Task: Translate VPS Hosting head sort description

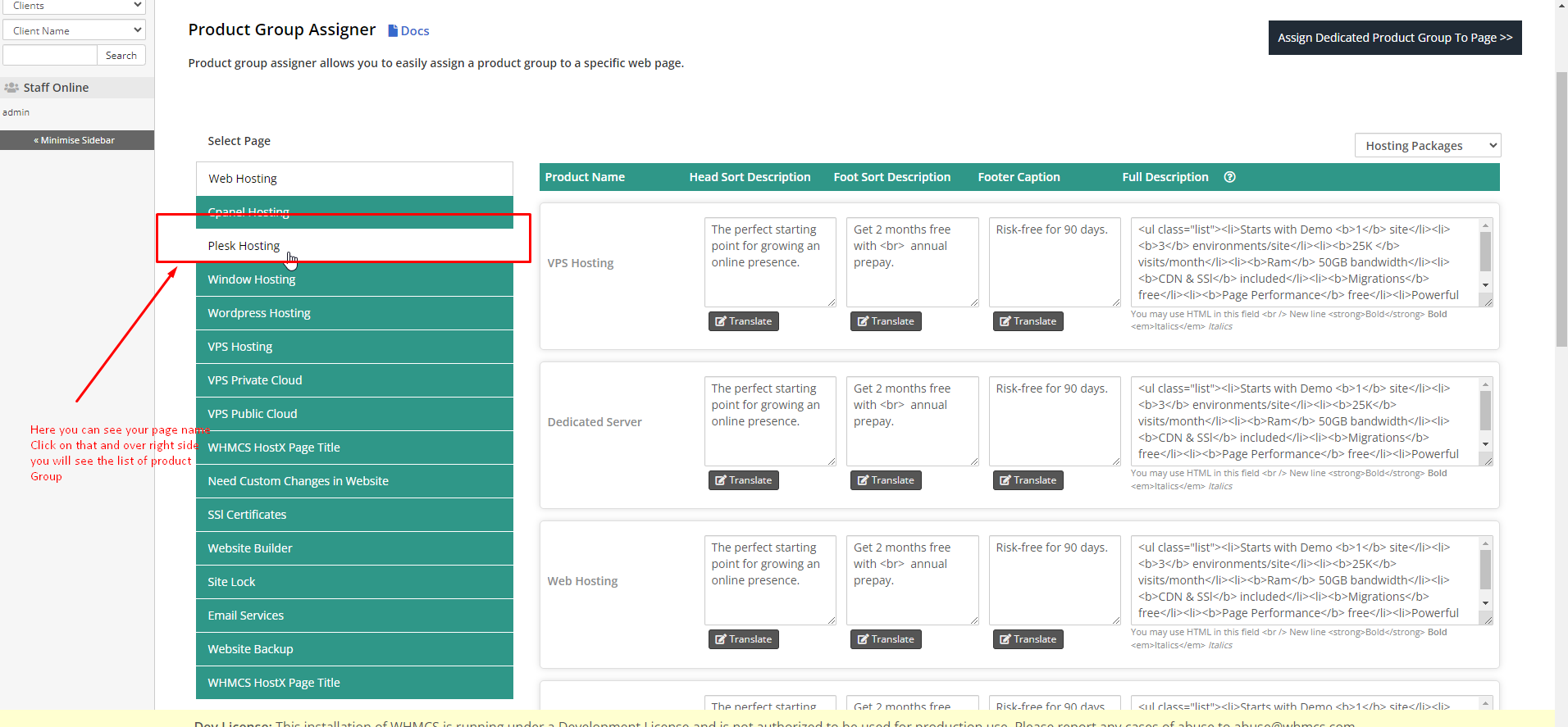Action: 743,321
